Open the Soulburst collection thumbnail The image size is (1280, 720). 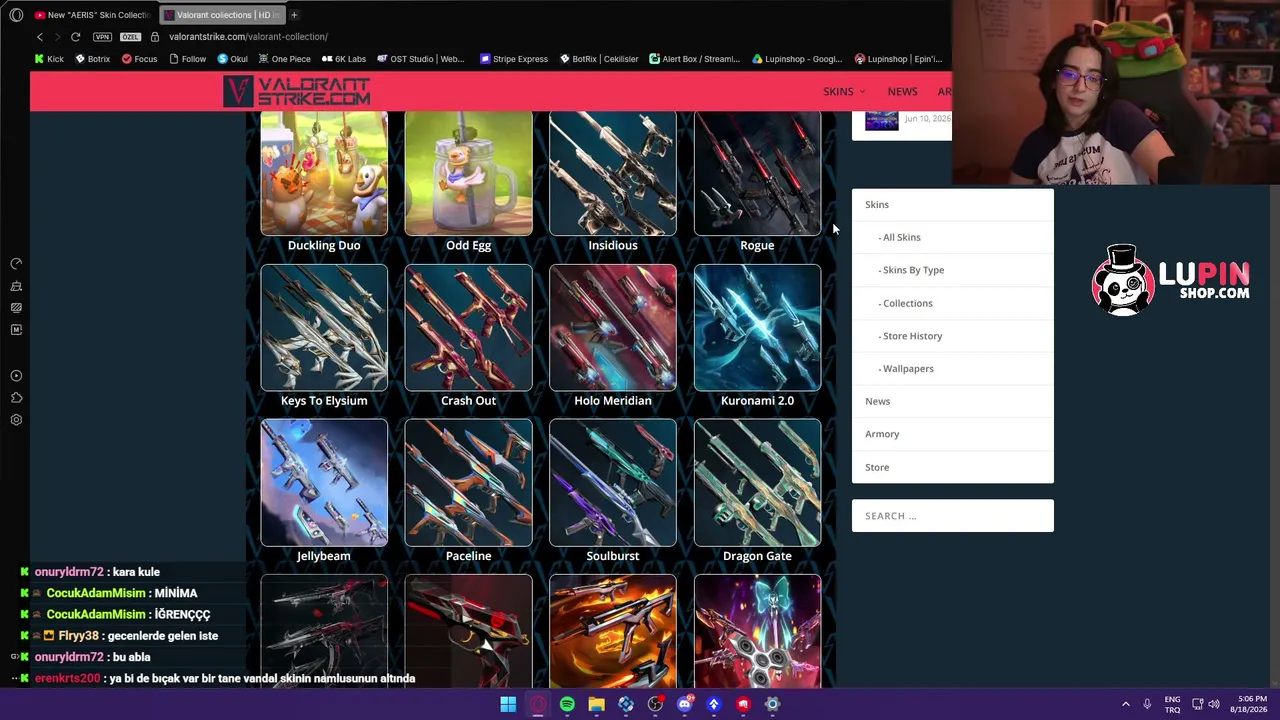click(x=613, y=482)
